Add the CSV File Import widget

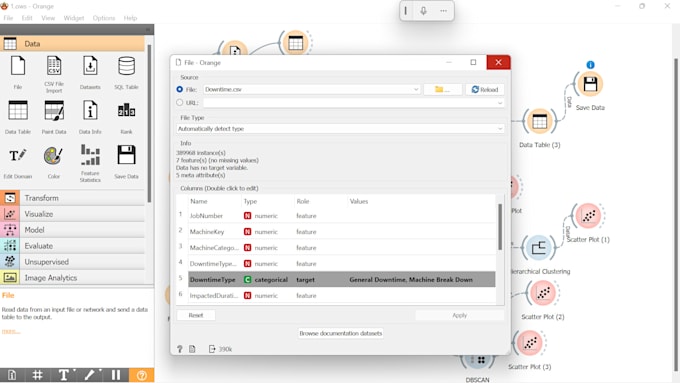click(54, 74)
